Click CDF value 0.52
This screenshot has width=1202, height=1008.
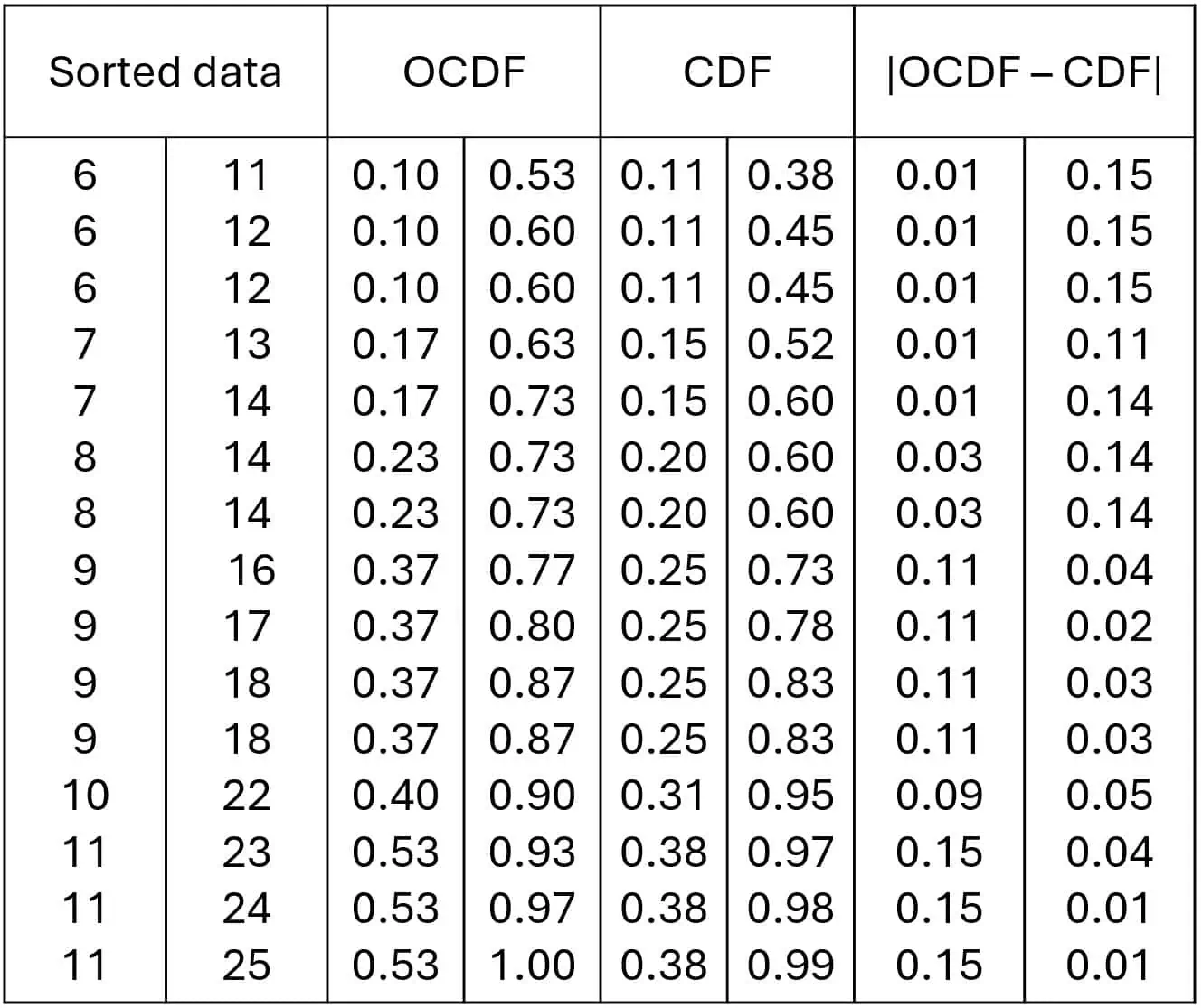[x=790, y=344]
